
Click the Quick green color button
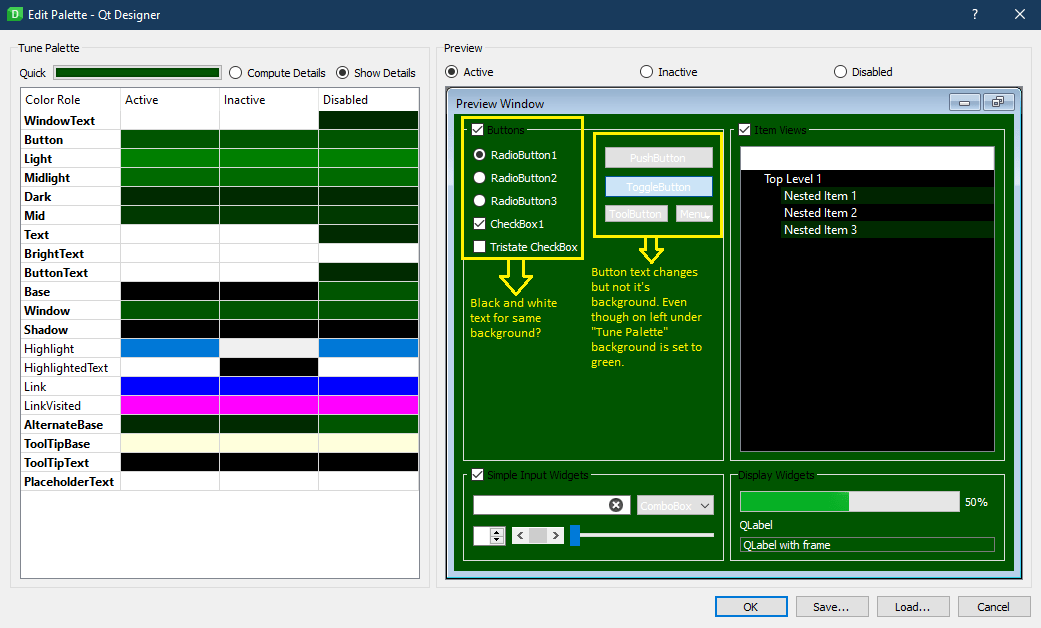point(137,72)
